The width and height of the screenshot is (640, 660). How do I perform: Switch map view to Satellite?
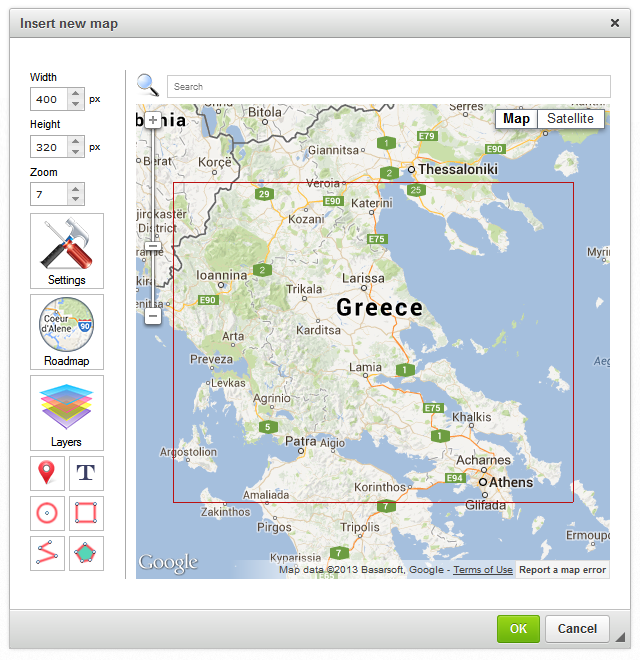pos(570,119)
